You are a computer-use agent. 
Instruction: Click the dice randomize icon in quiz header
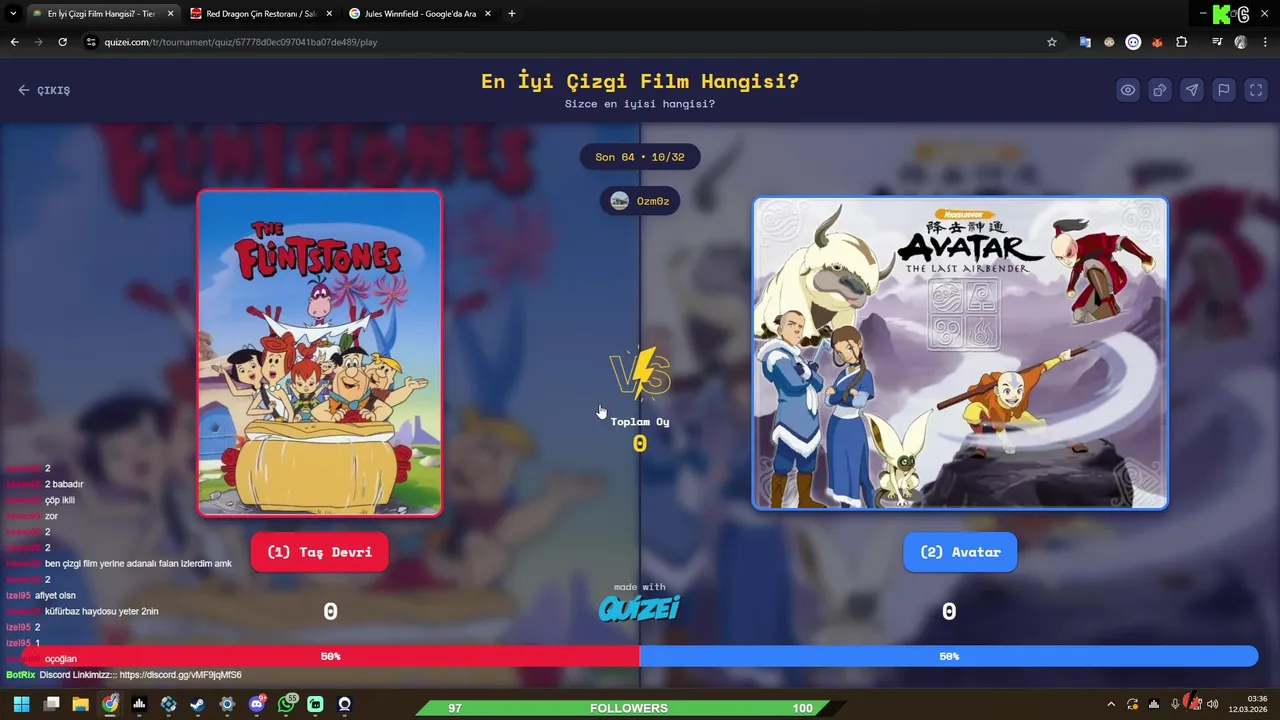1160,90
